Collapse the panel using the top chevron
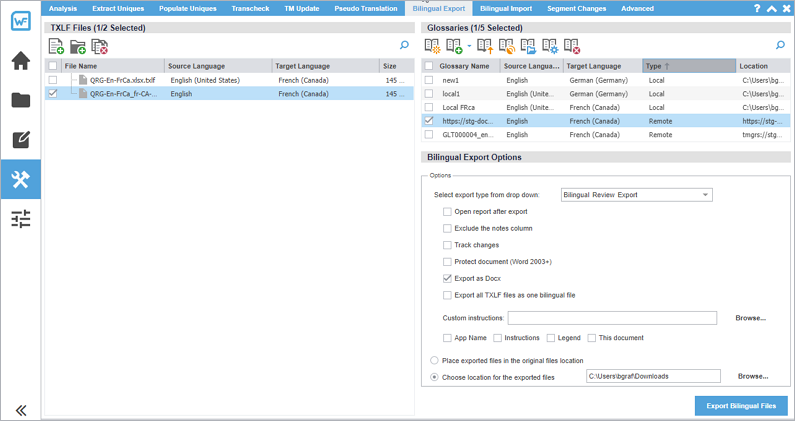 [772, 8]
